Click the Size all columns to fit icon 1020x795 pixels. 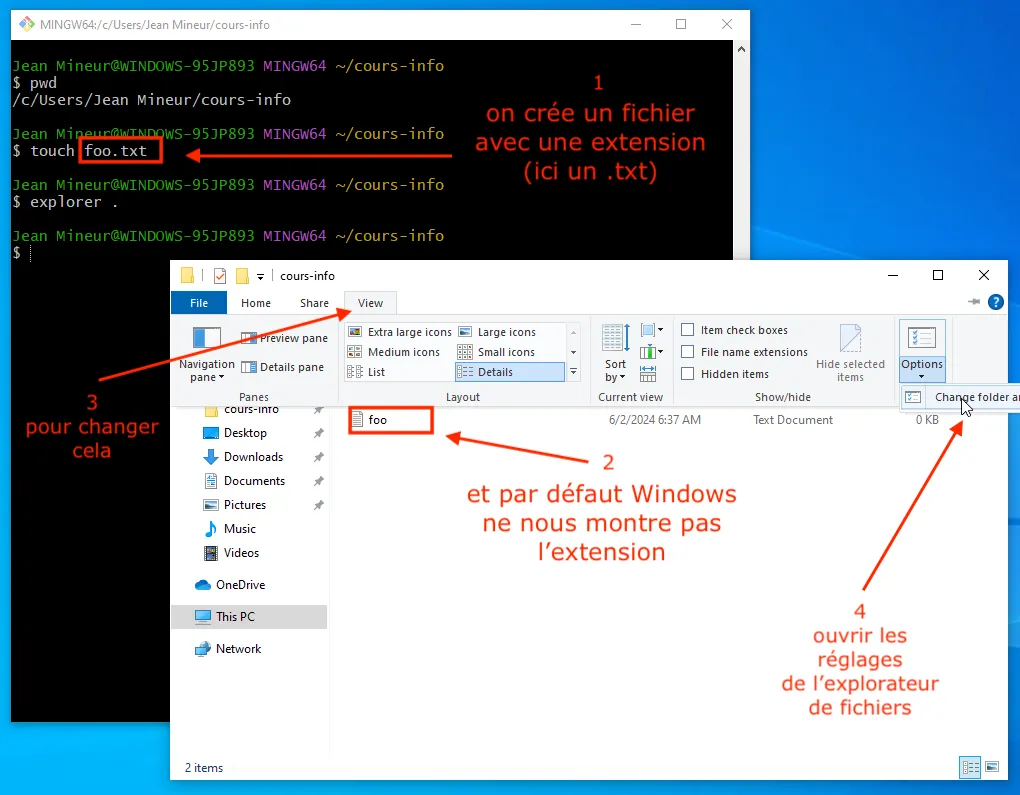[648, 373]
